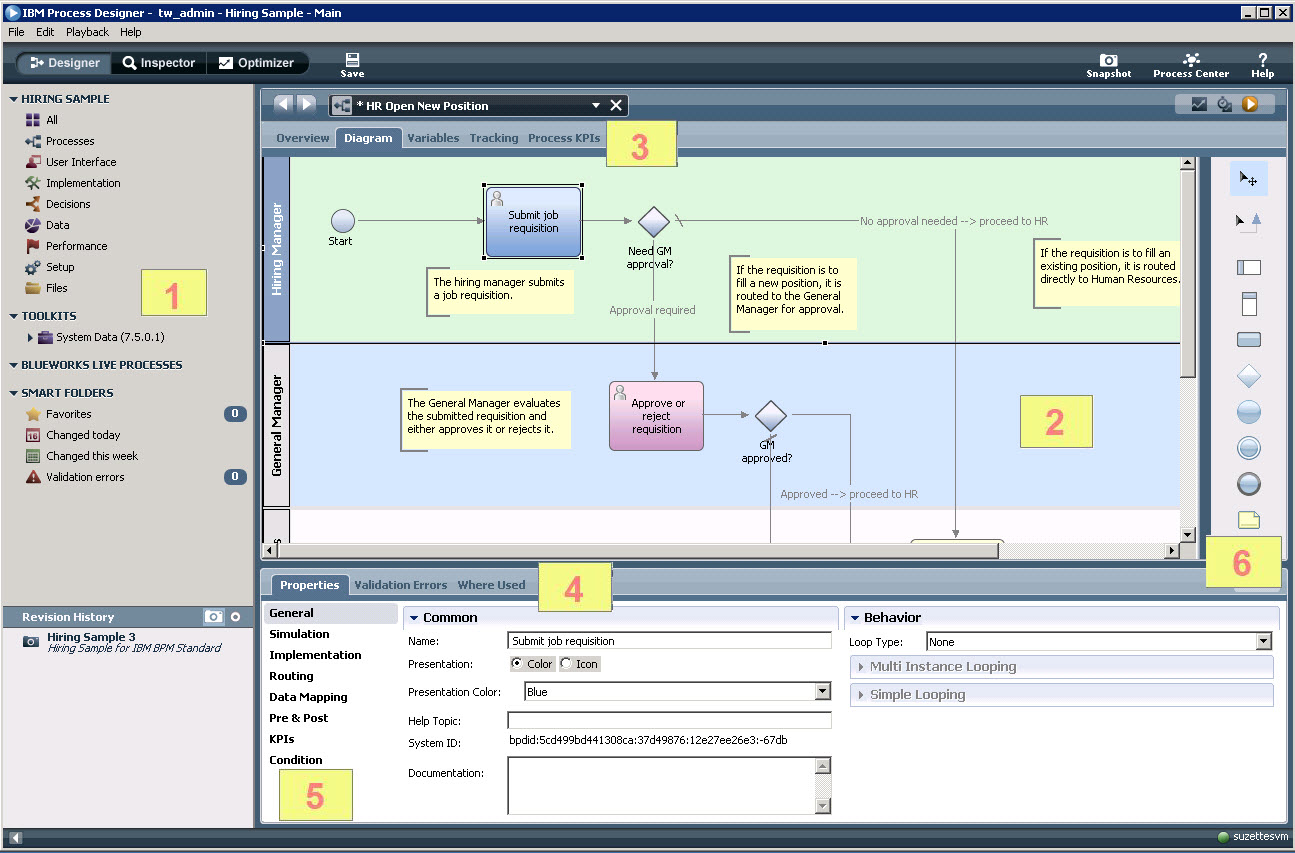Open the Presentation Color dropdown
The width and height of the screenshot is (1295, 853).
point(822,691)
